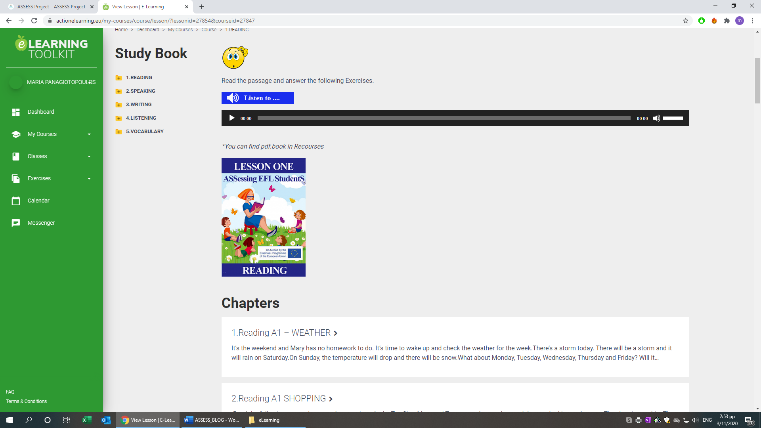Click the Lesson One Reading book cover
The image size is (761, 428).
264,217
